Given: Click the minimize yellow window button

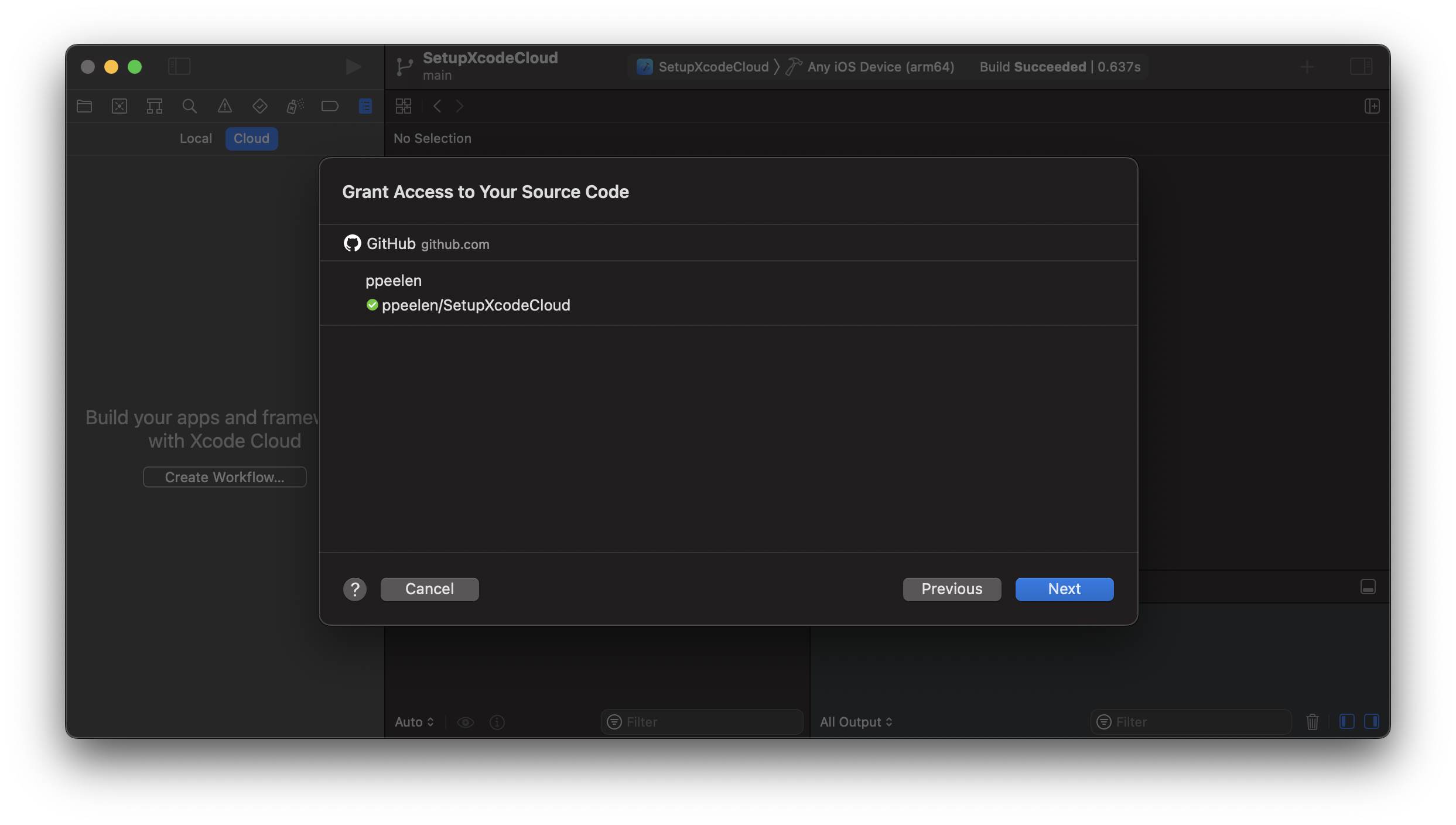Looking at the screenshot, I should coord(111,67).
